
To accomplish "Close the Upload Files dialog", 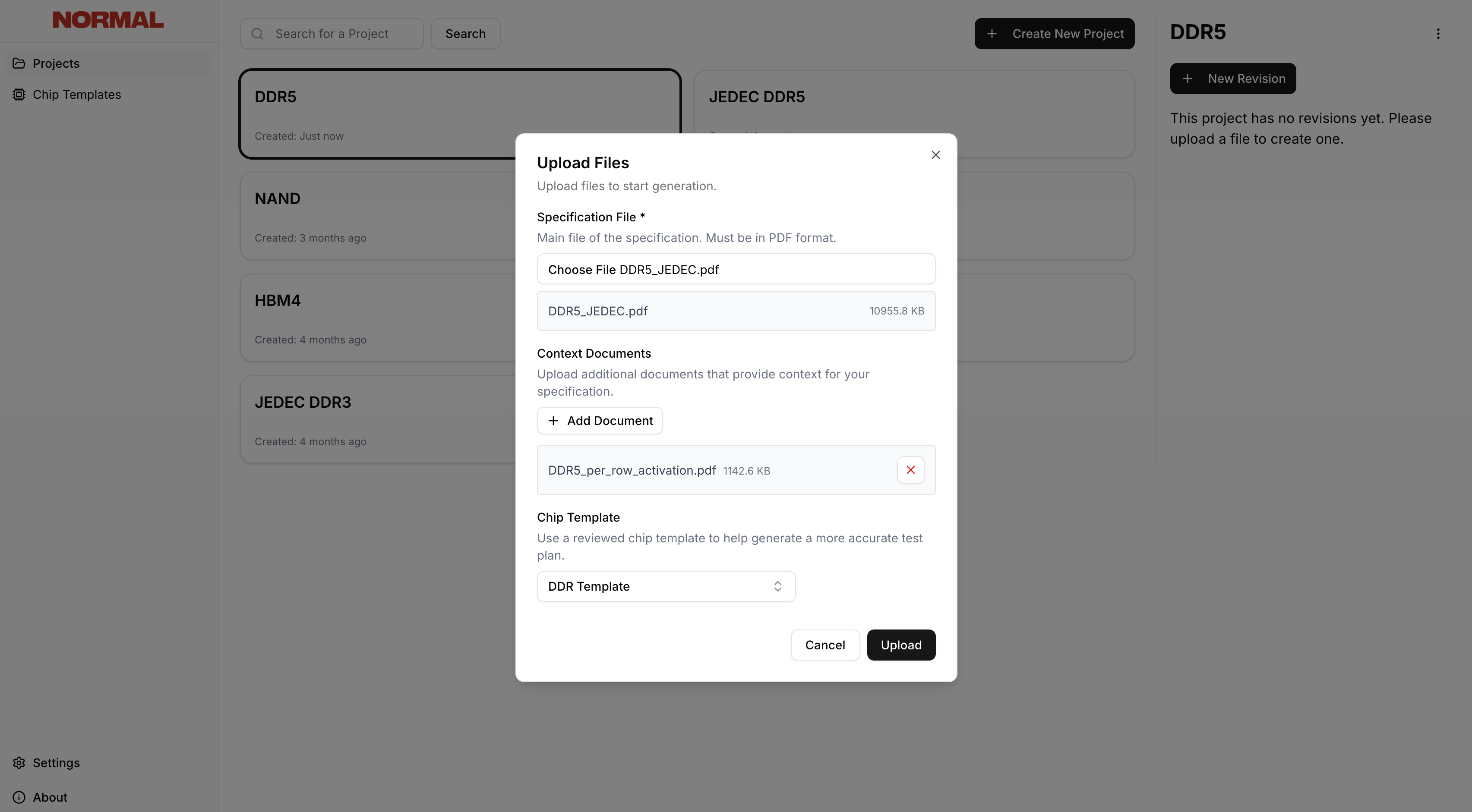I will coord(935,154).
